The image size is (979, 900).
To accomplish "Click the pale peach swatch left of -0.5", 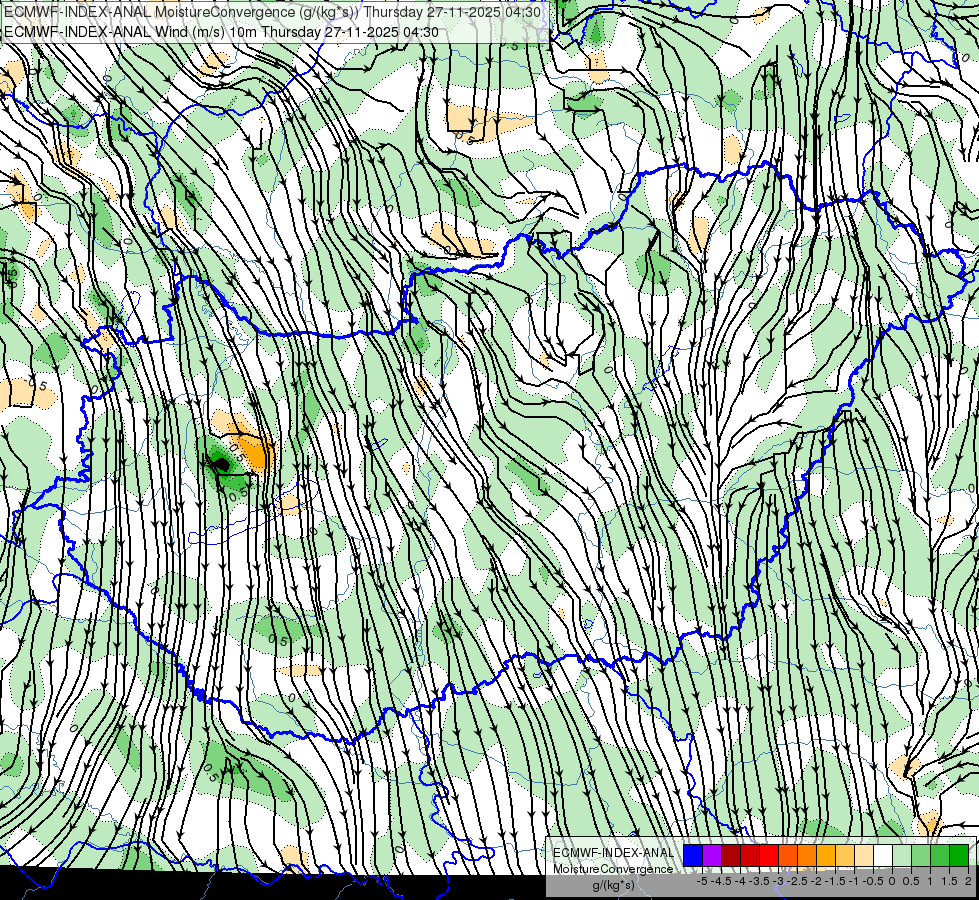I will (x=864, y=856).
